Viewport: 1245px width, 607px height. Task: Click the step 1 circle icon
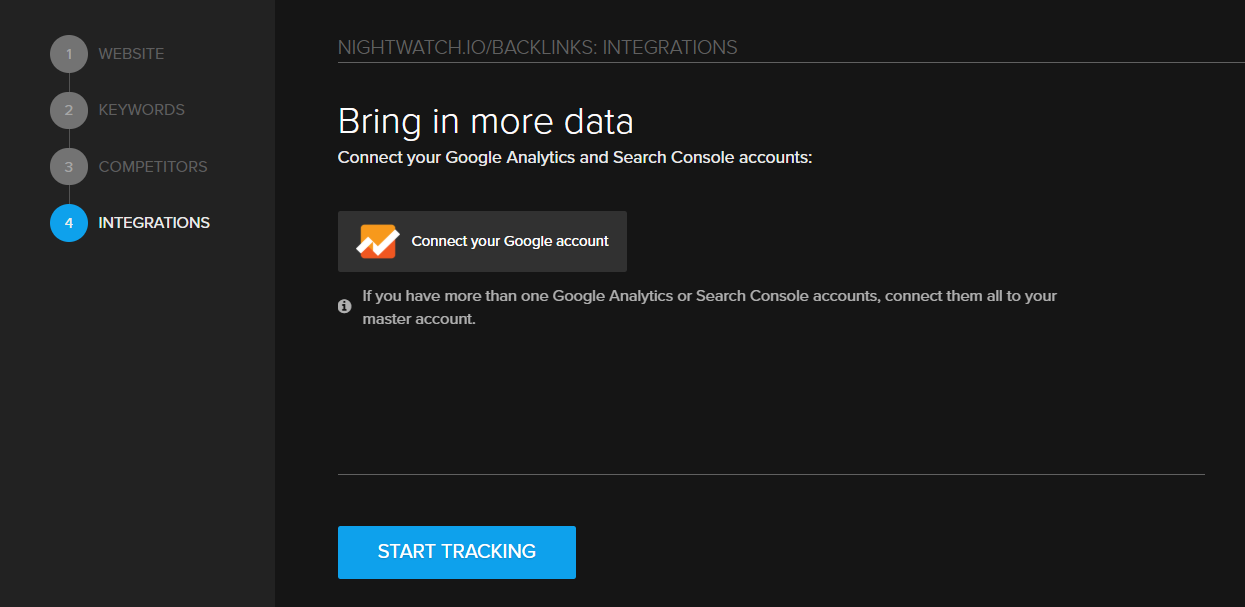click(69, 54)
